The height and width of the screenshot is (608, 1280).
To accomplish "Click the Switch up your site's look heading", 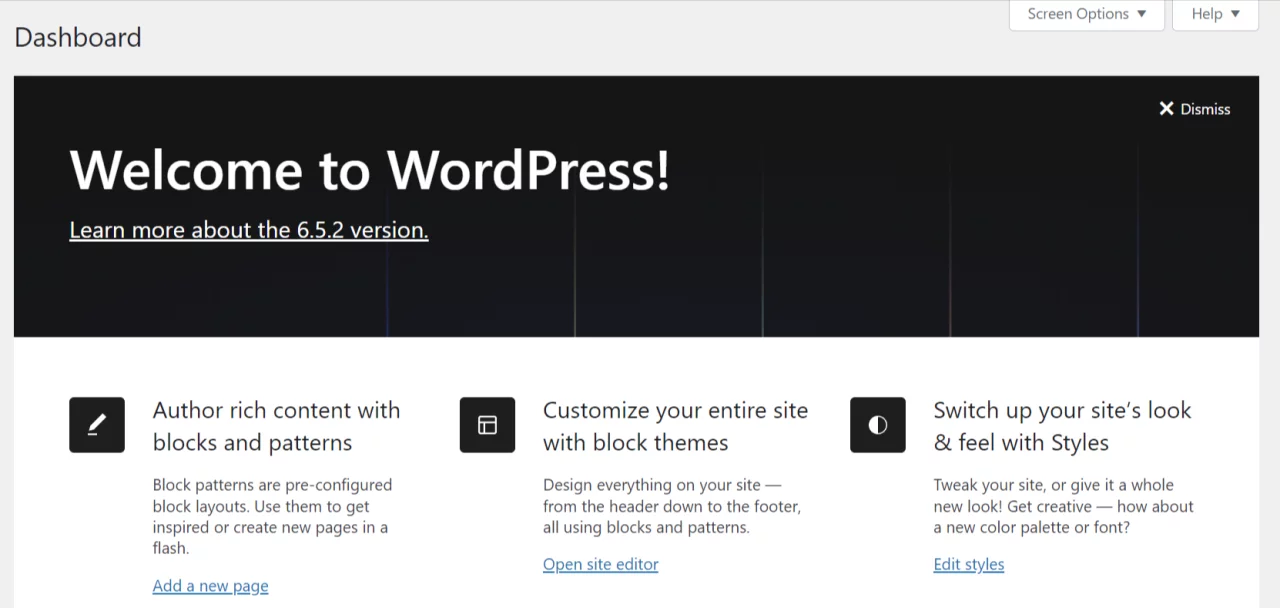I will pyautogui.click(x=1062, y=426).
